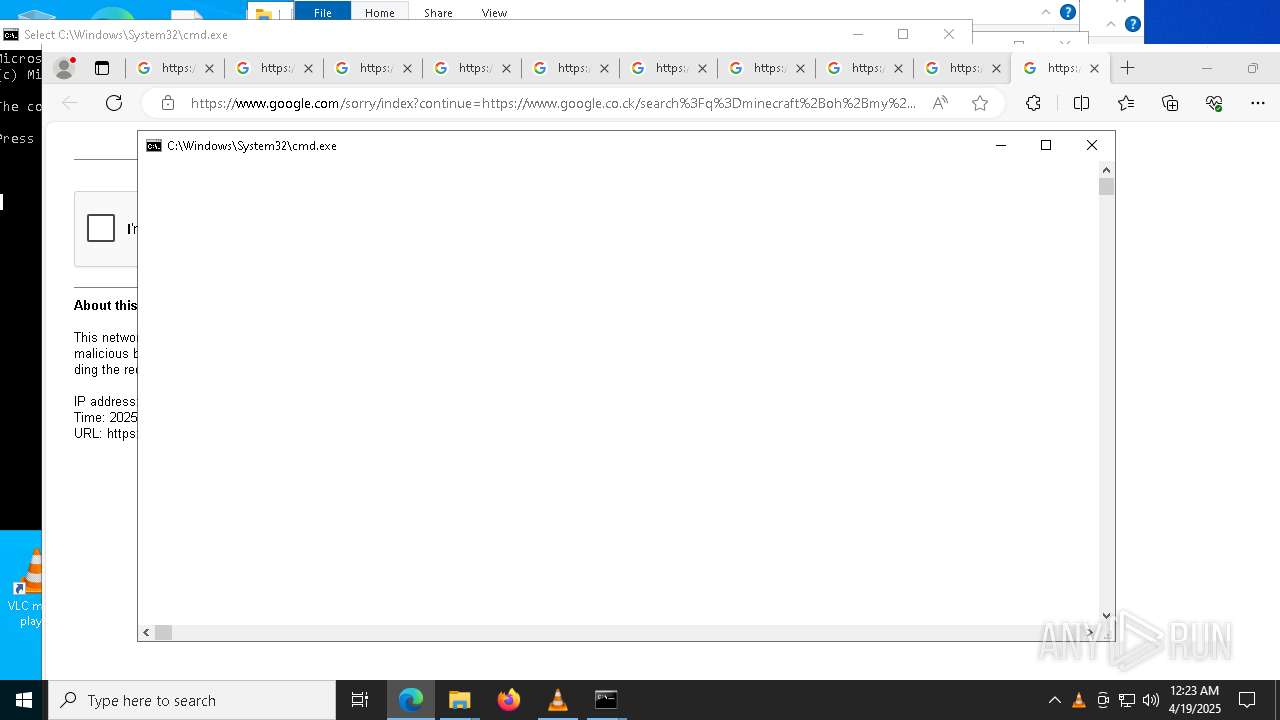Open File Explorer View ribbon tab
This screenshot has height=720, width=1280.
[x=494, y=13]
